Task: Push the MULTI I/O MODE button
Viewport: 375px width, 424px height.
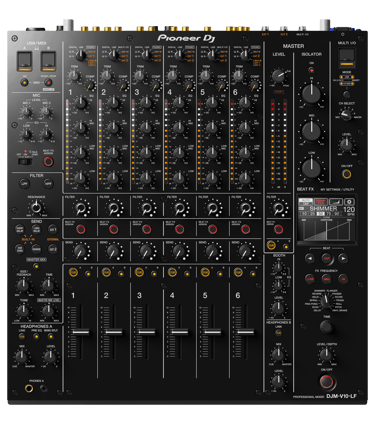Action: click(x=347, y=94)
